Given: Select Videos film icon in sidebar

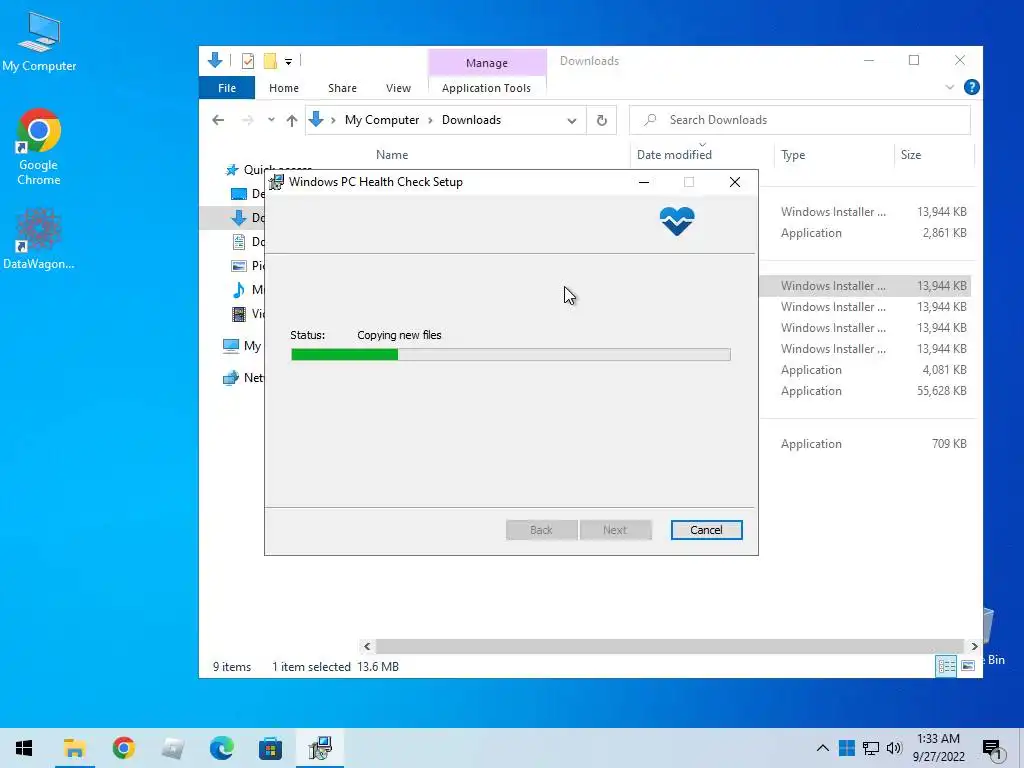Looking at the screenshot, I should pos(238,313).
